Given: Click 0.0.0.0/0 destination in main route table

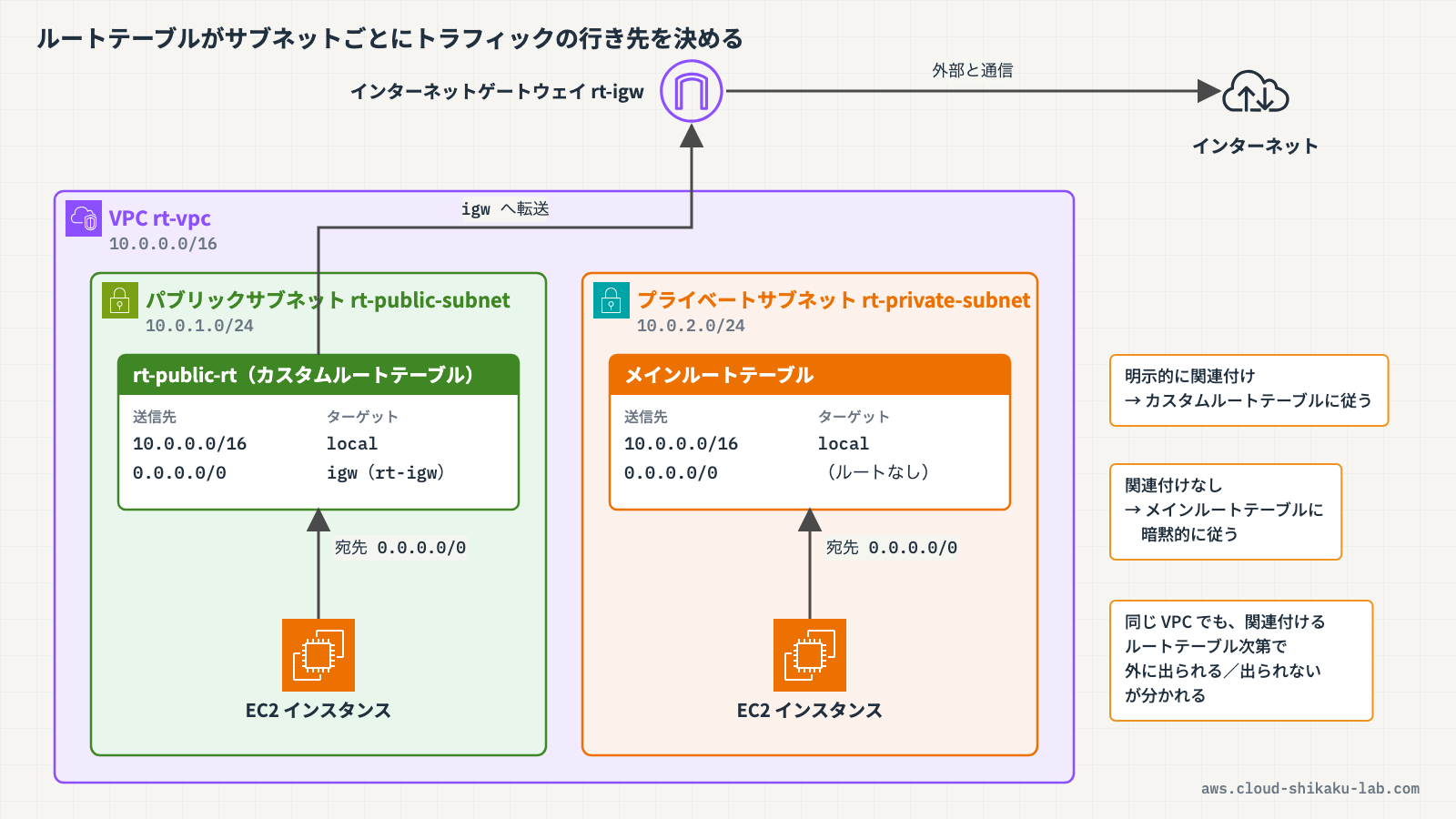Looking at the screenshot, I should pos(671,473).
